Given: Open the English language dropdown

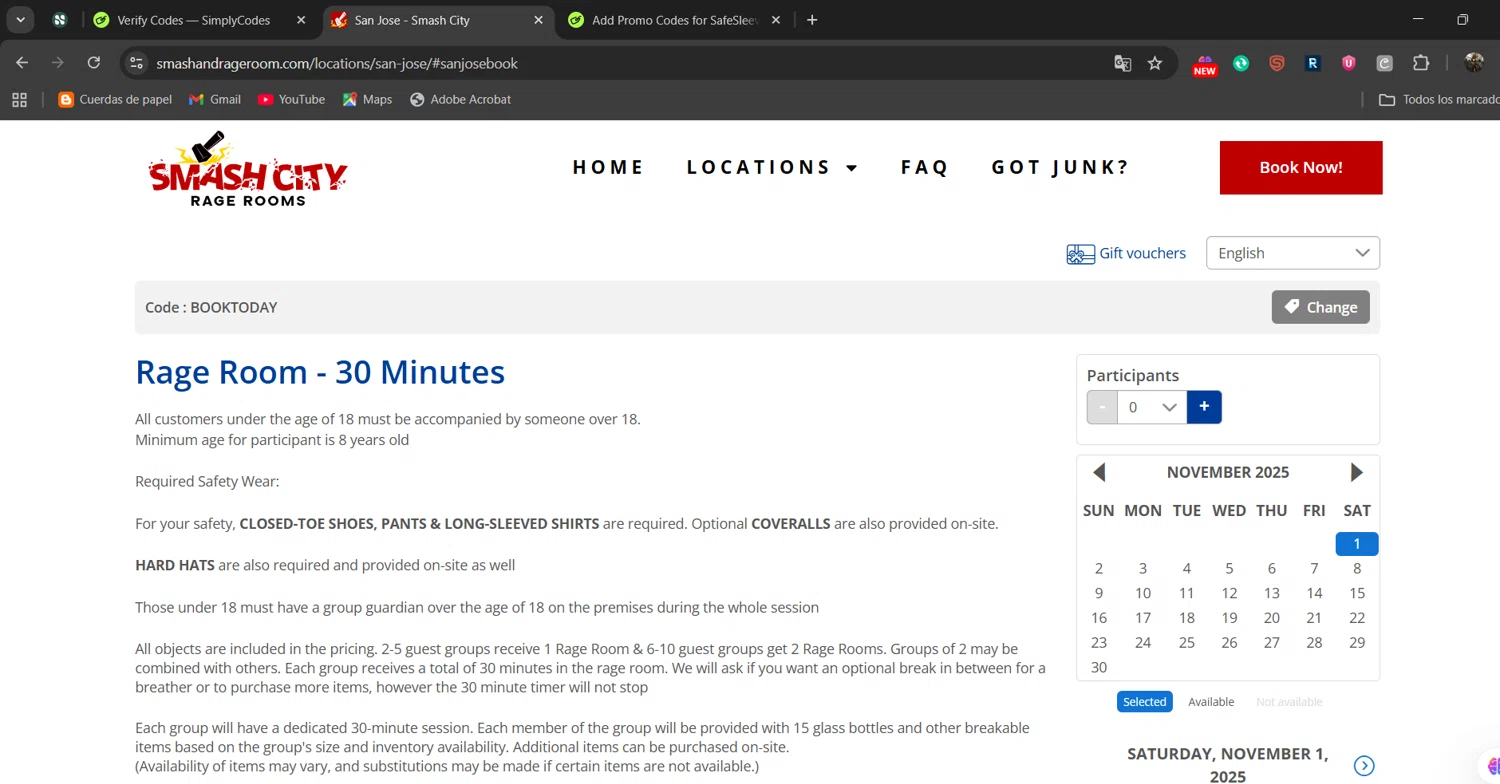Looking at the screenshot, I should pyautogui.click(x=1293, y=253).
